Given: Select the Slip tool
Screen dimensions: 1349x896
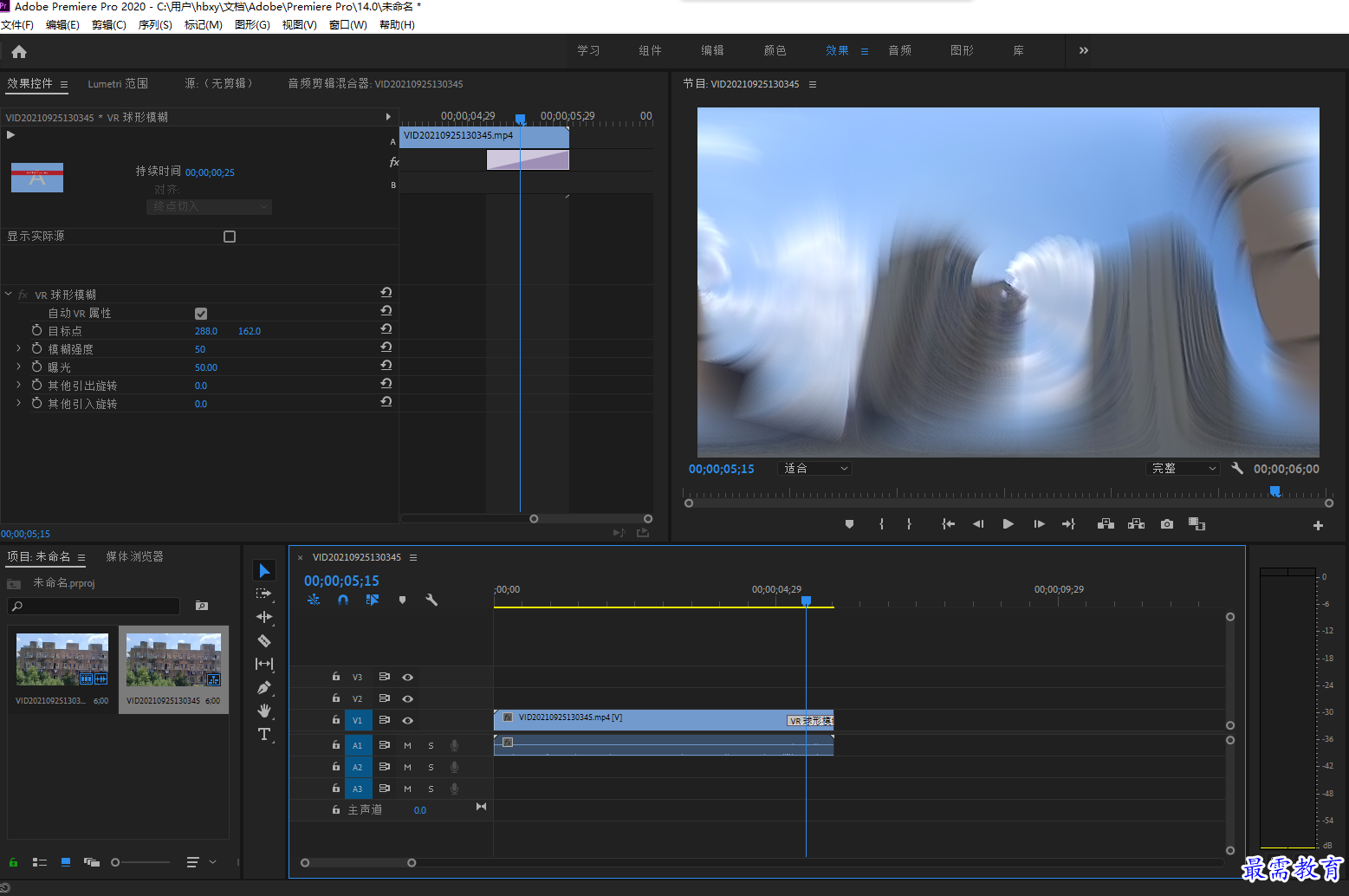Looking at the screenshot, I should 264,664.
